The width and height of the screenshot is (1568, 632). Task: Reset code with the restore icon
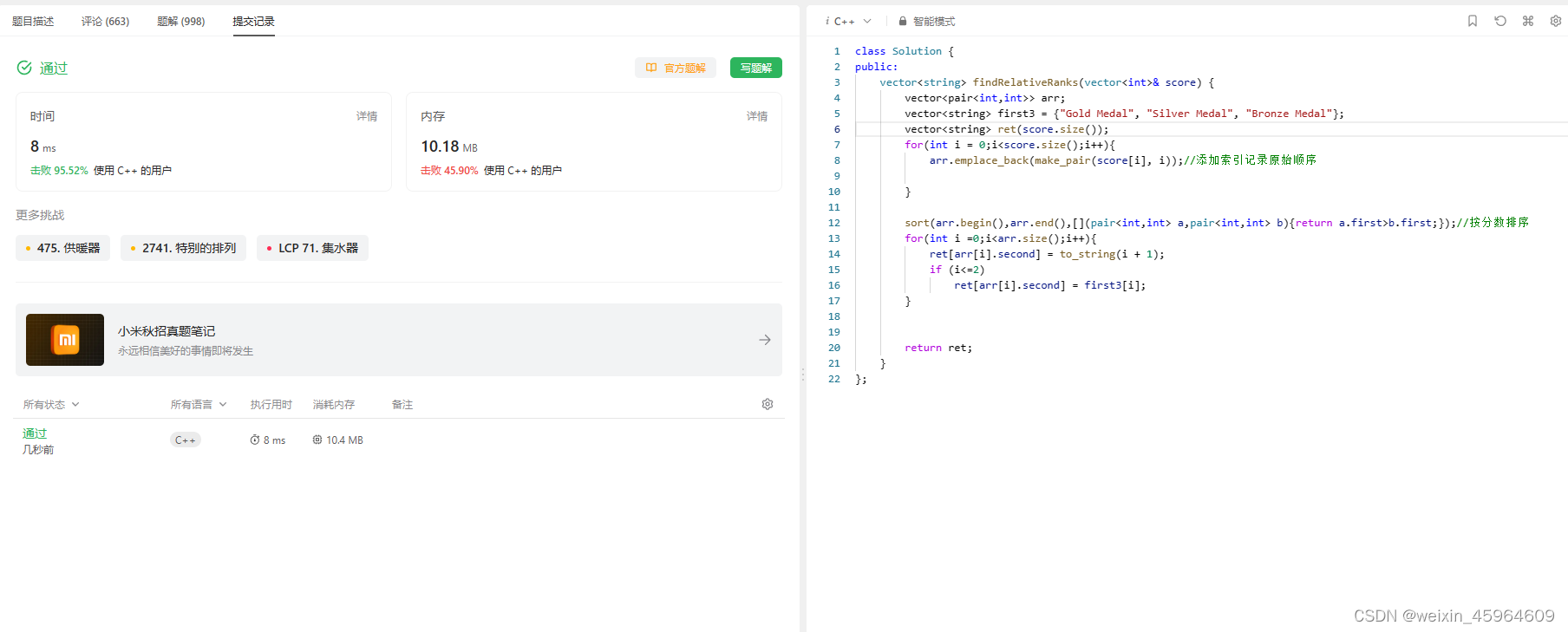click(x=1500, y=21)
